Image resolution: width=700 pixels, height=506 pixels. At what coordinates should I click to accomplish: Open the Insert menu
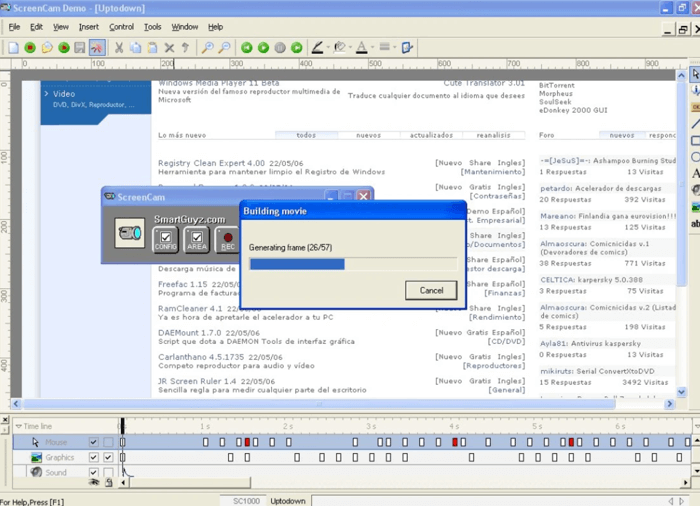(x=88, y=27)
